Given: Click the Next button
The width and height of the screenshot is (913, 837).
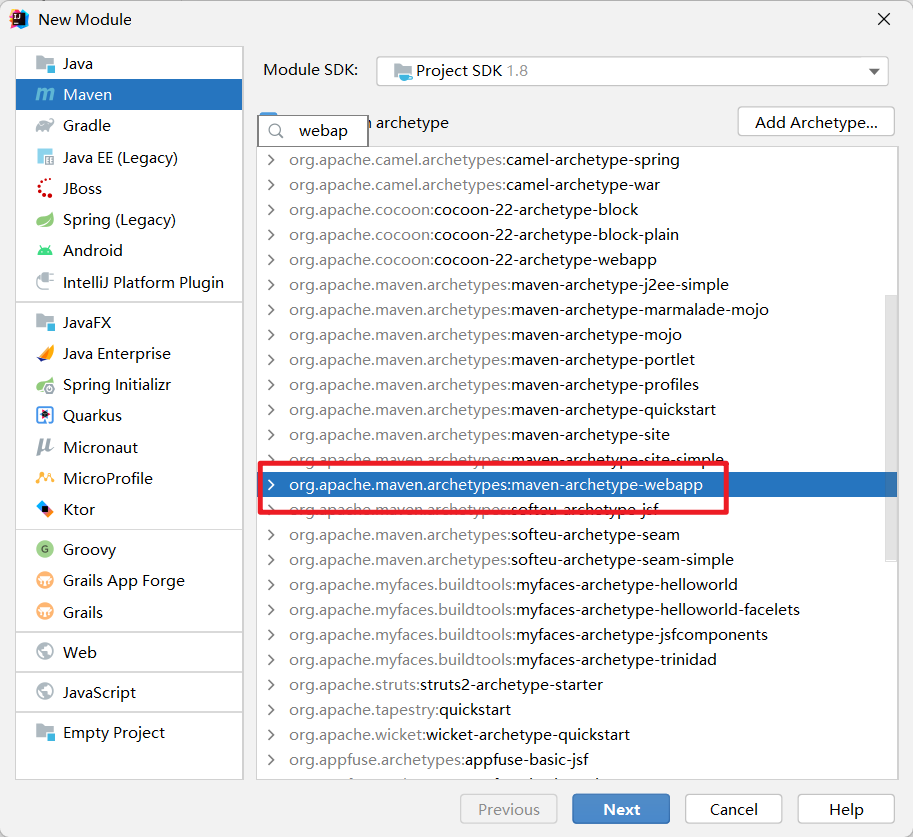Looking at the screenshot, I should [621, 809].
